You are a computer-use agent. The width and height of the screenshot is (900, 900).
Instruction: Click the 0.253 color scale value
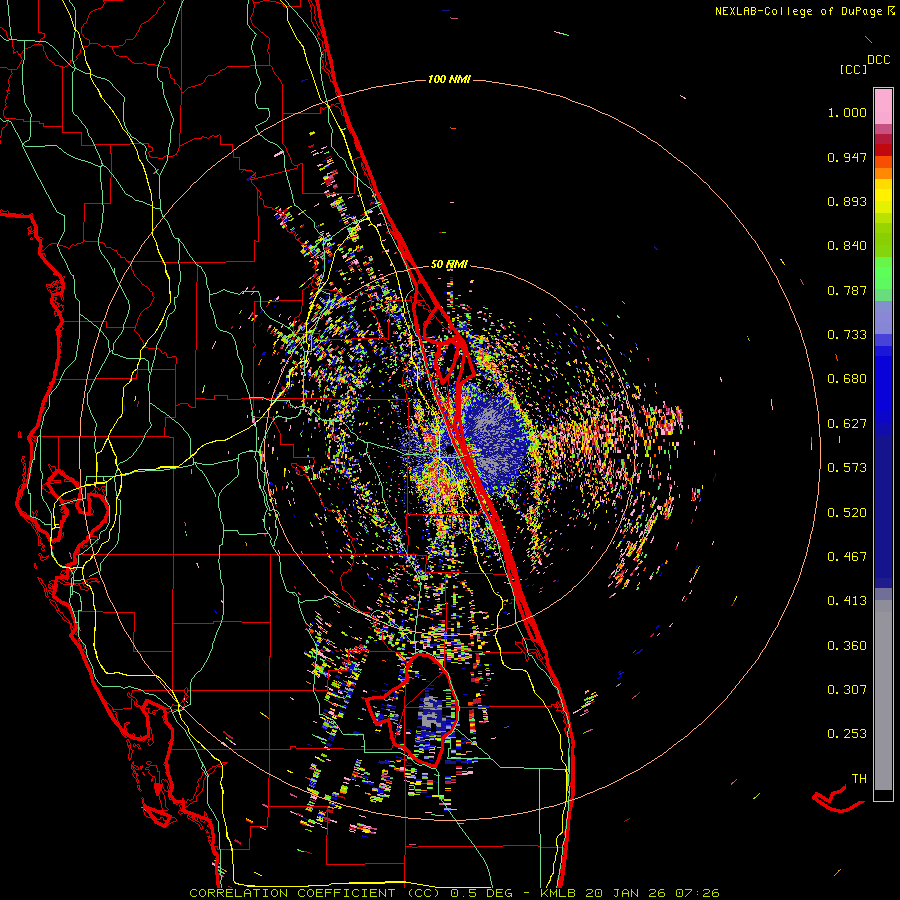click(847, 734)
